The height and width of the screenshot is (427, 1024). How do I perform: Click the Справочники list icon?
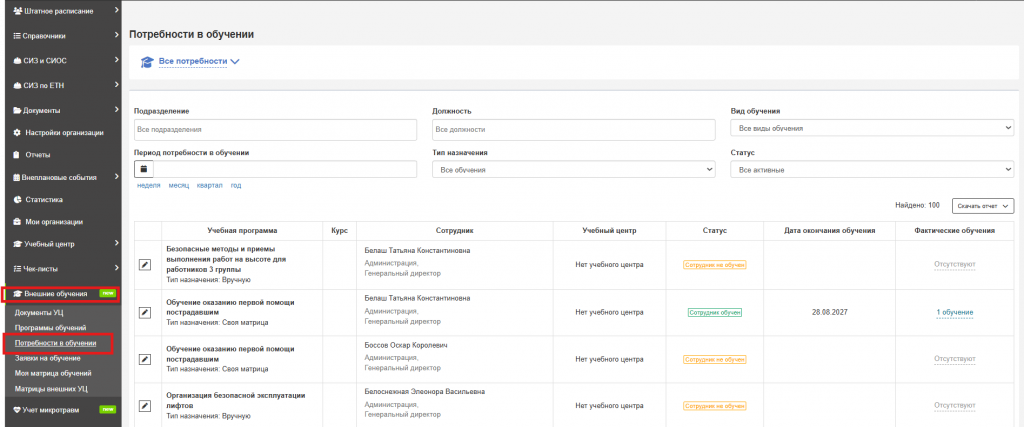pyautogui.click(x=17, y=36)
